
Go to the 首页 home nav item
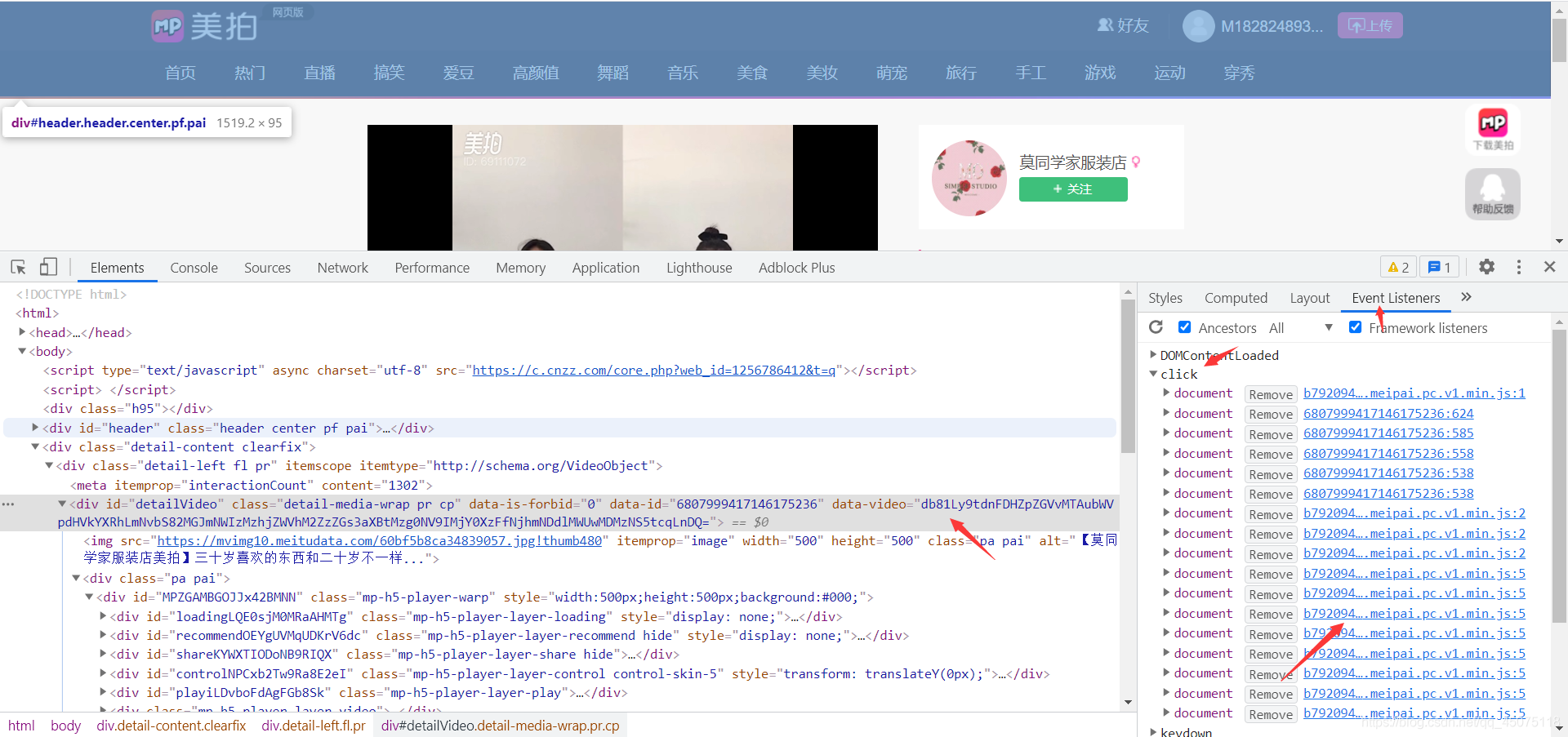click(x=180, y=73)
